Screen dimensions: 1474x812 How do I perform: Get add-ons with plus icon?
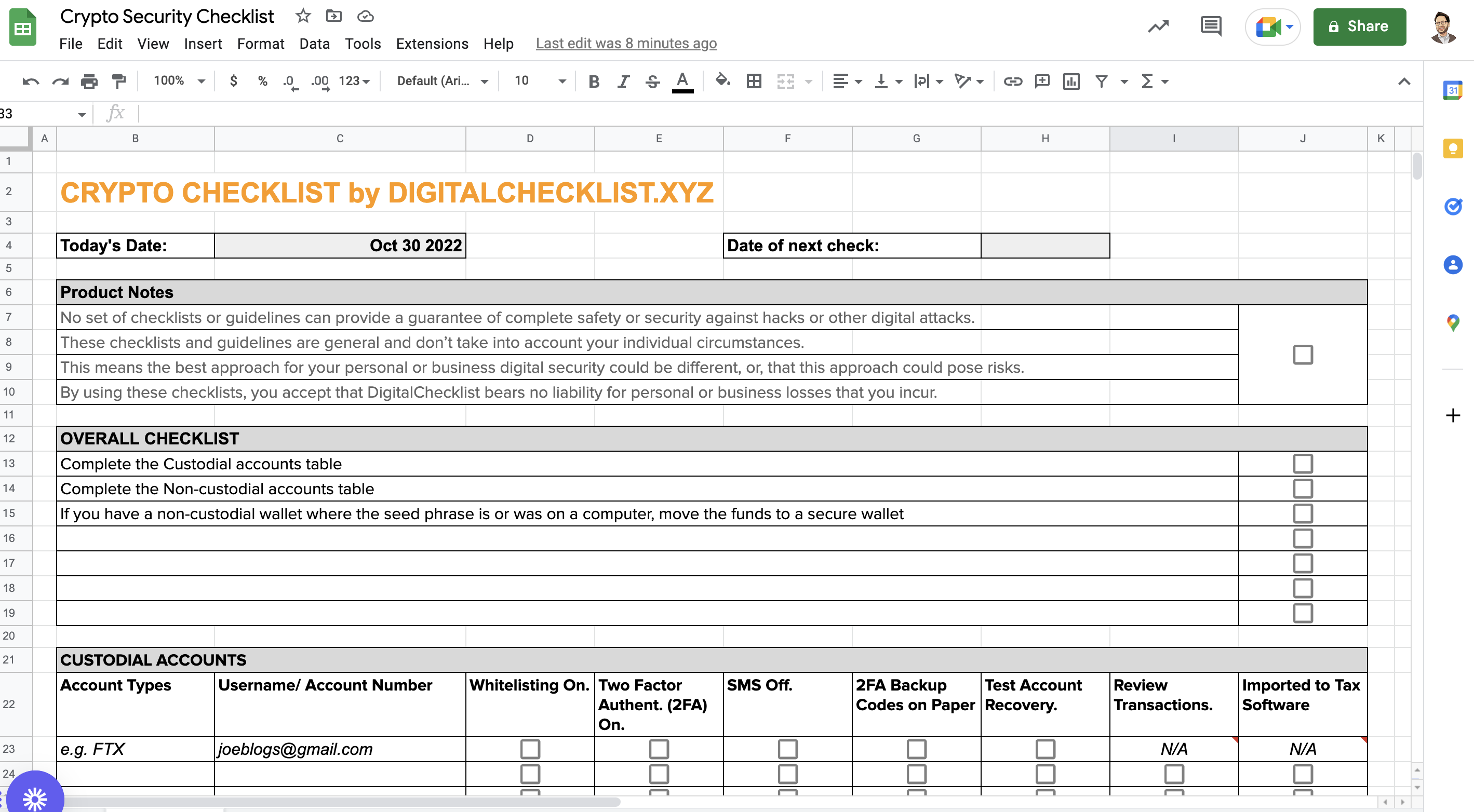coord(1452,415)
